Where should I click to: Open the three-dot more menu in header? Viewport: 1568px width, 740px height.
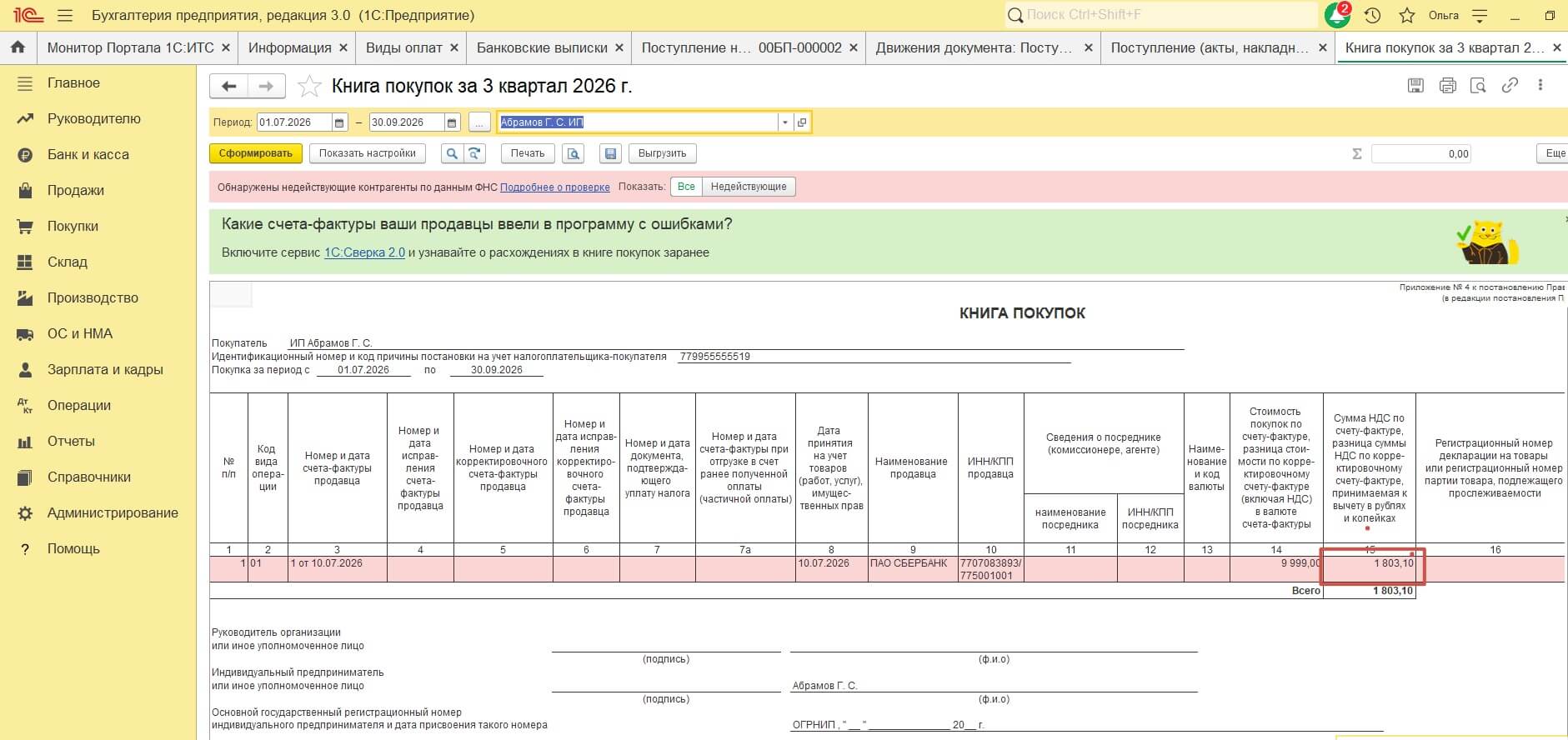click(x=1540, y=85)
